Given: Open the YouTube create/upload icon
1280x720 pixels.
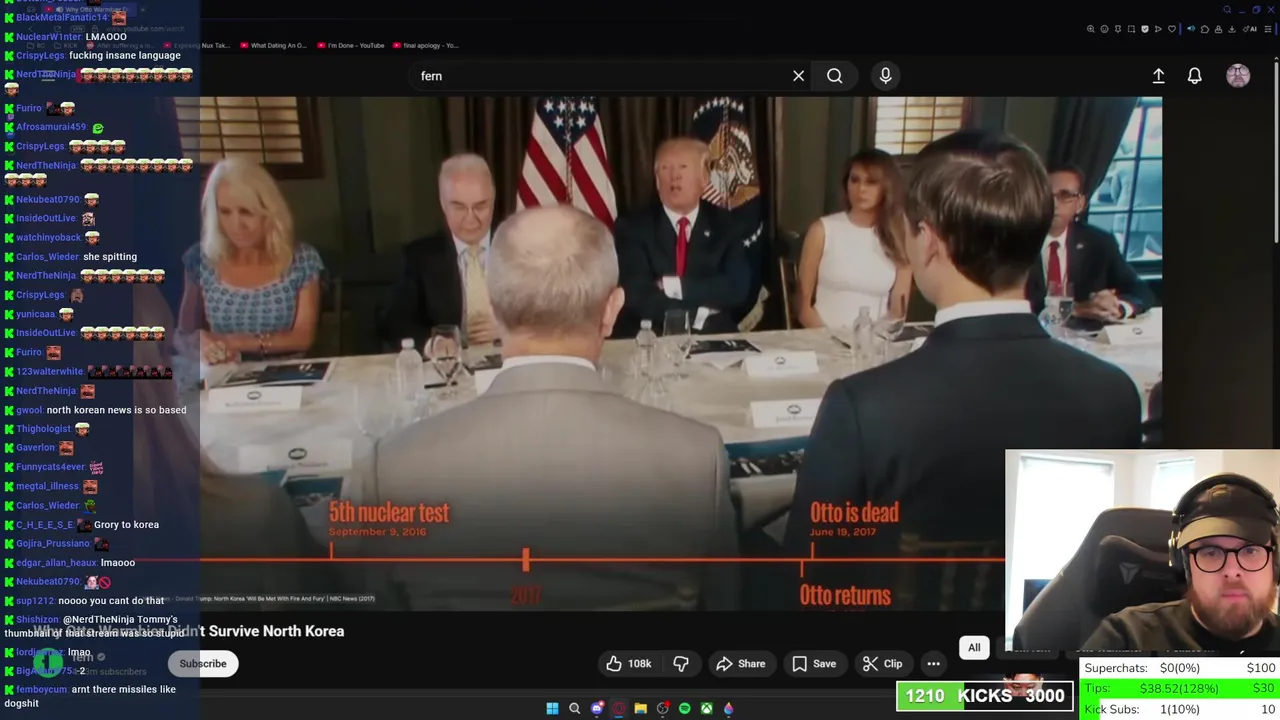Looking at the screenshot, I should coord(1158,76).
